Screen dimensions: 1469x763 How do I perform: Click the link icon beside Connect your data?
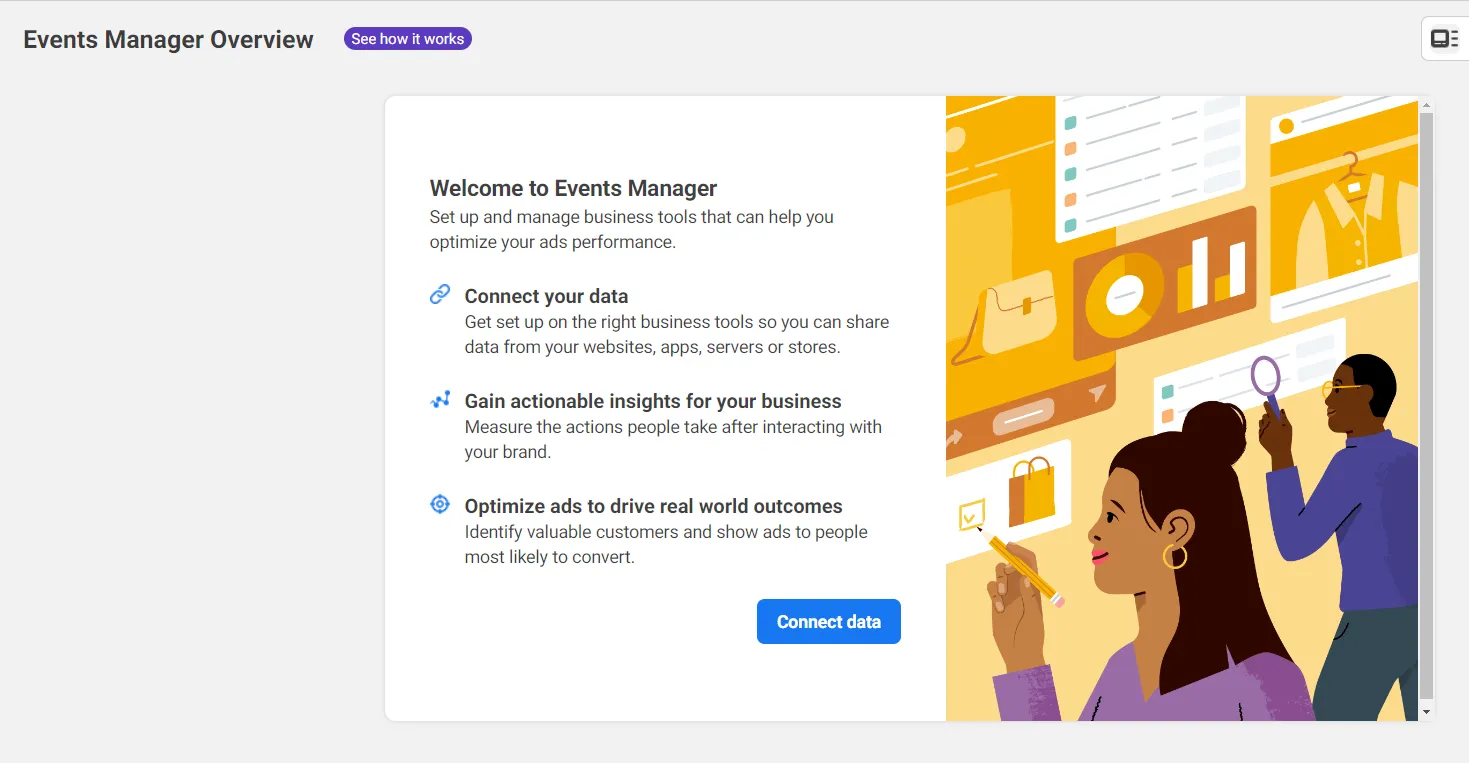tap(440, 294)
